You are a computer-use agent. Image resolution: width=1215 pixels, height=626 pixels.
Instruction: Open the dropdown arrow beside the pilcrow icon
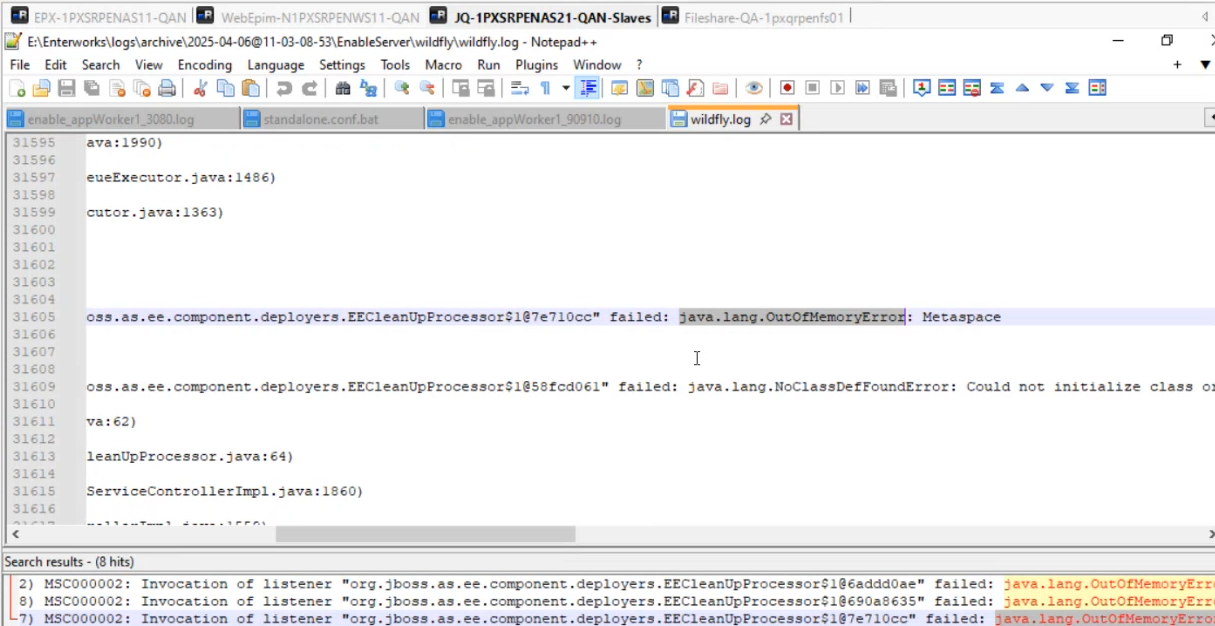click(x=566, y=88)
